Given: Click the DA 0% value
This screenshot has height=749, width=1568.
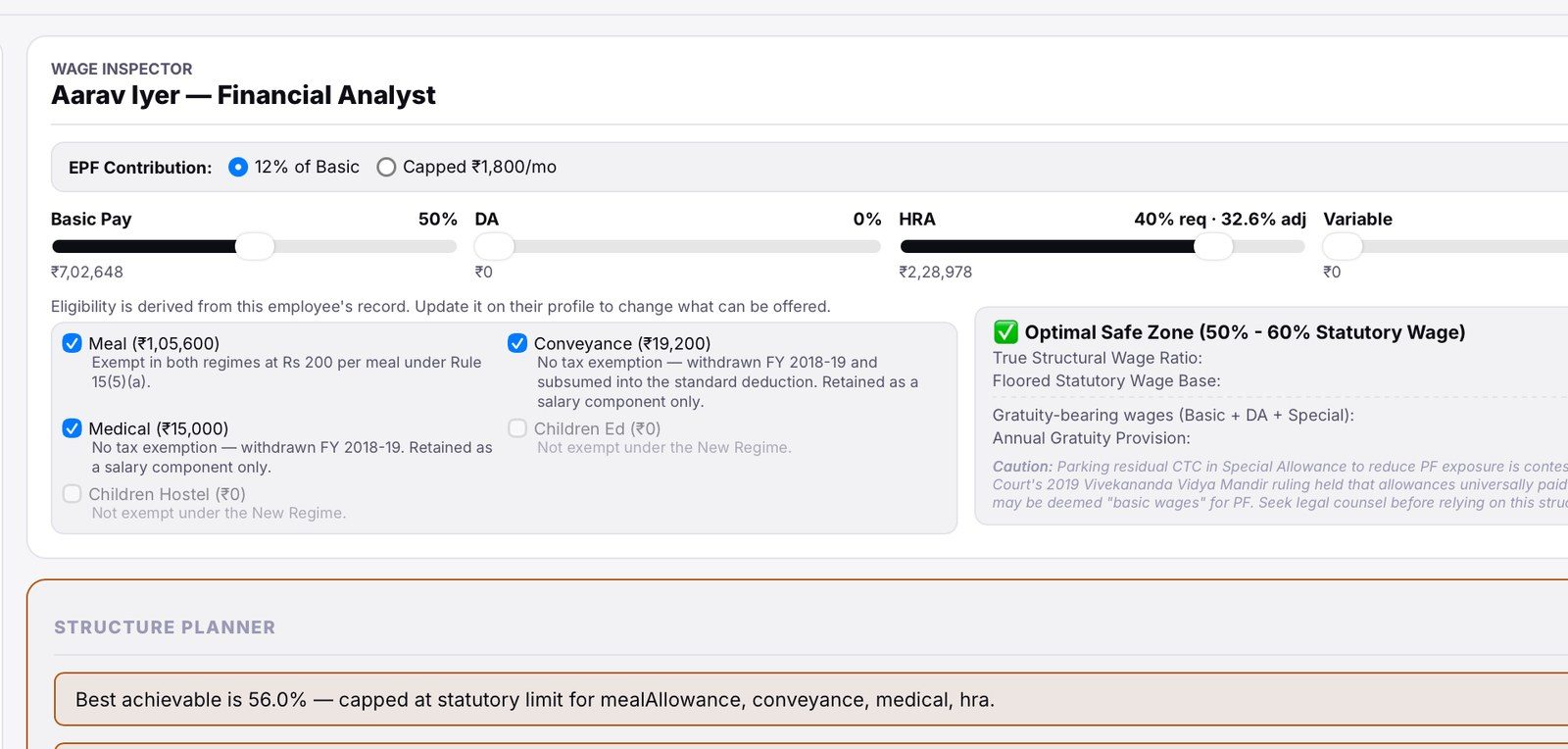Looking at the screenshot, I should (x=867, y=220).
